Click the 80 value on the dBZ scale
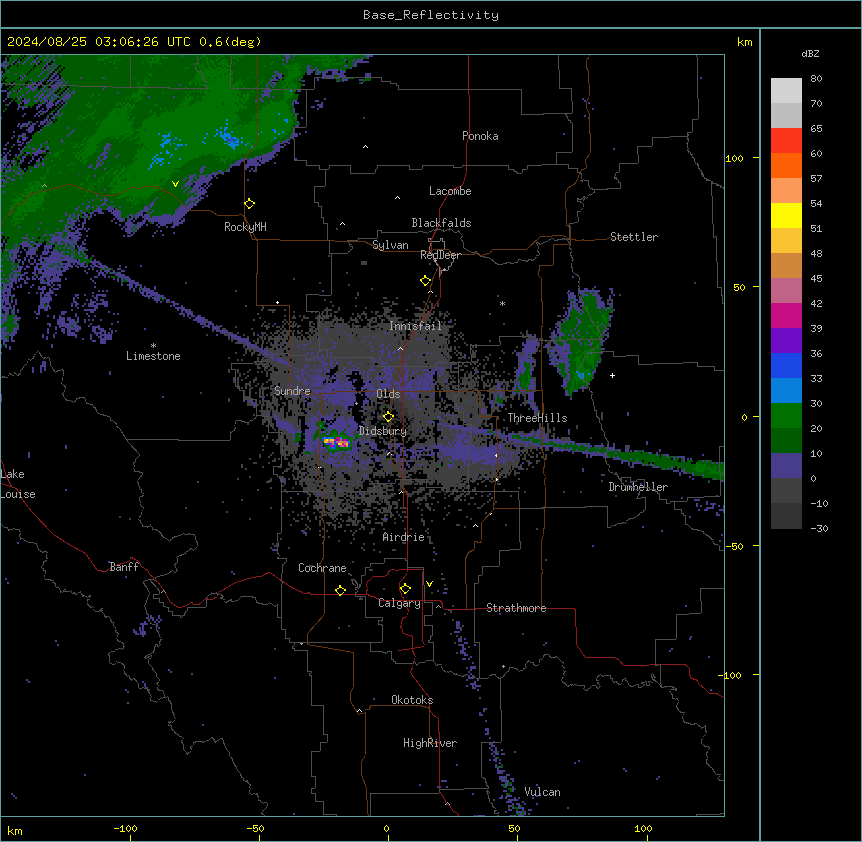This screenshot has height=842, width=862. tap(816, 79)
